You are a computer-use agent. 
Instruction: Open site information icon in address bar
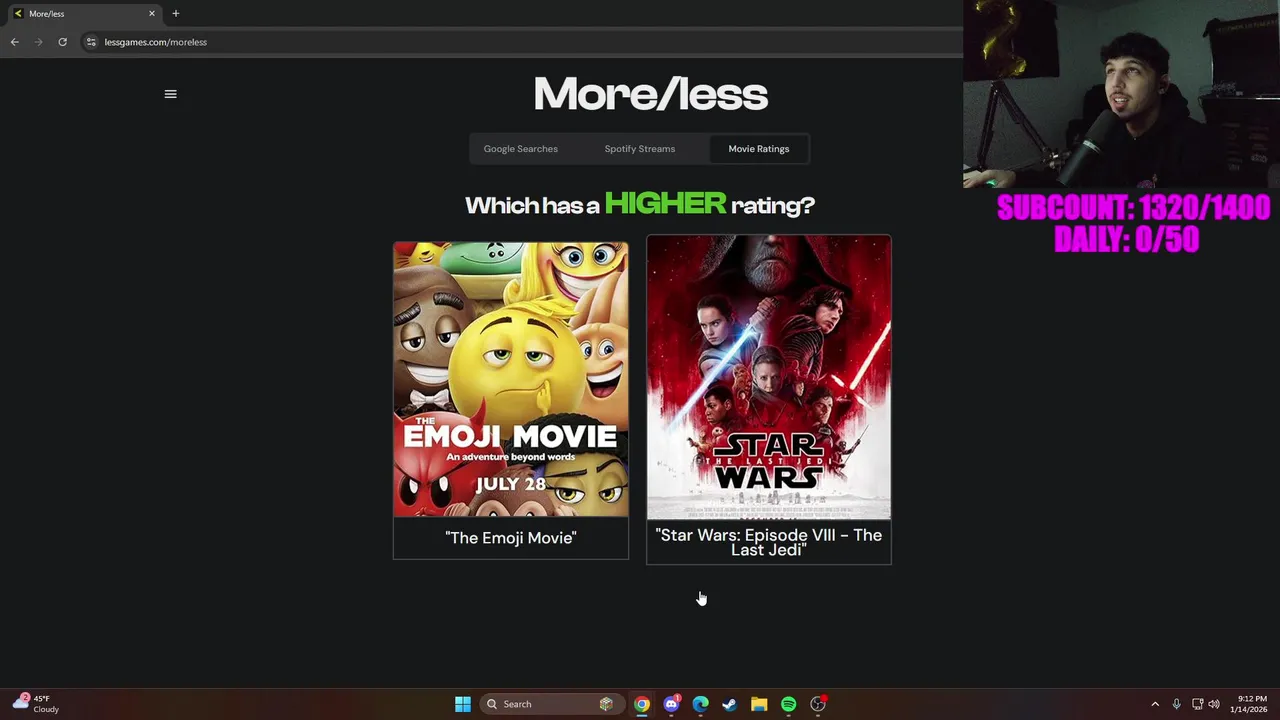coord(91,42)
